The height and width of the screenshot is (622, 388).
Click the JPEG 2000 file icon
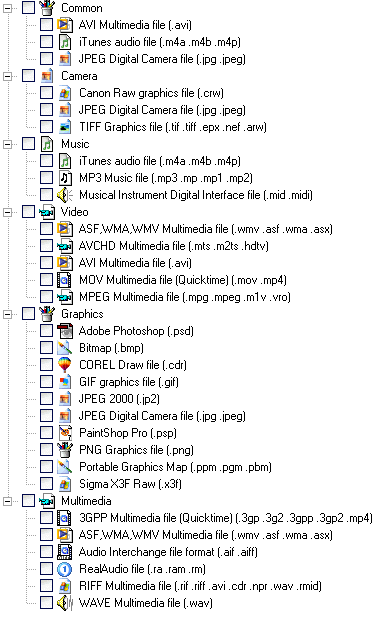(x=65, y=399)
